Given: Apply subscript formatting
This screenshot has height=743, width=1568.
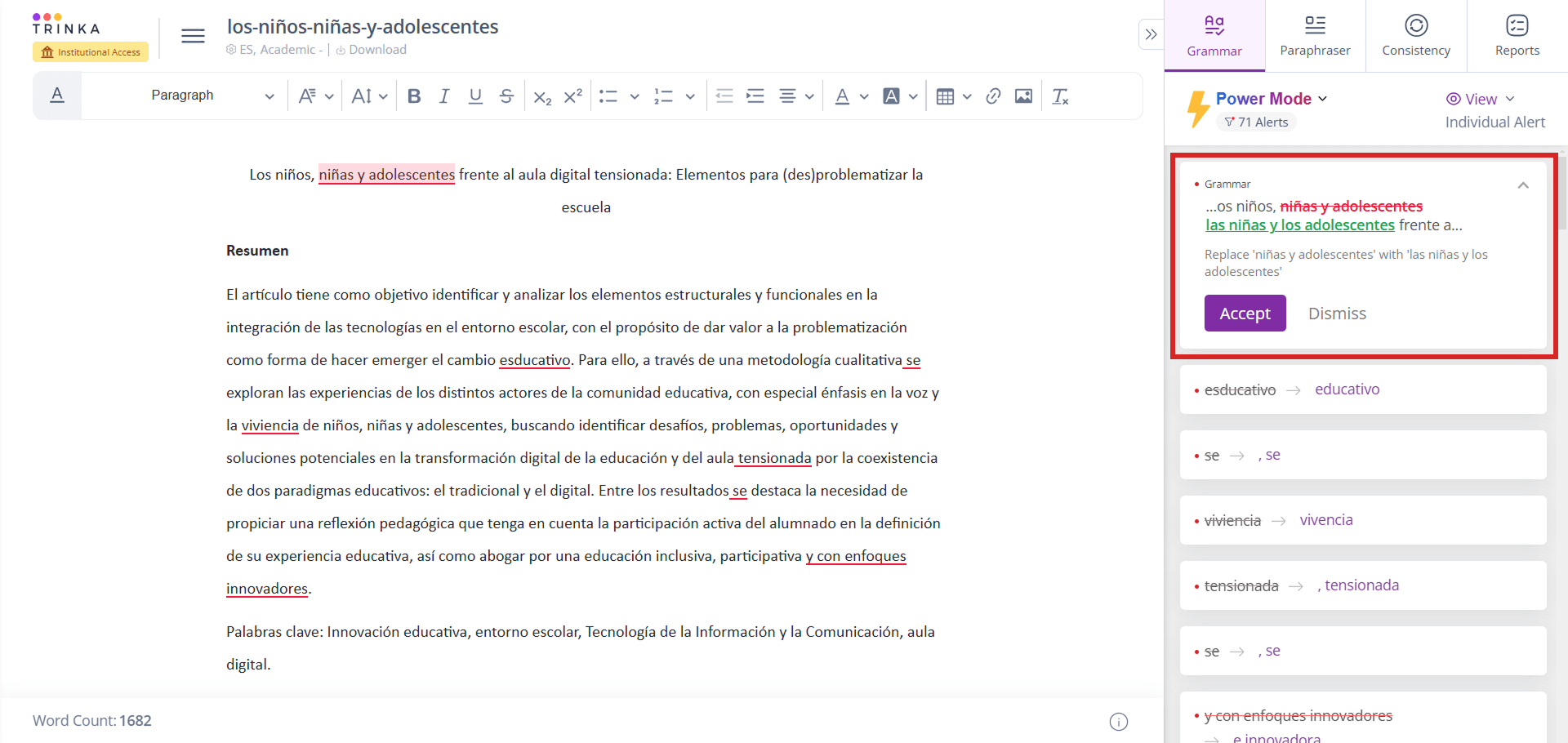Looking at the screenshot, I should click(x=542, y=96).
